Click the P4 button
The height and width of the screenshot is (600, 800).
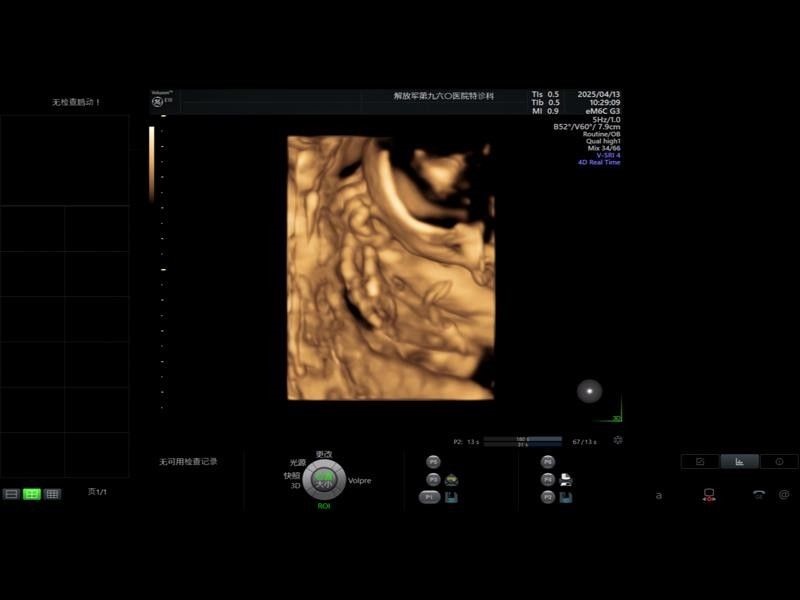pyautogui.click(x=547, y=480)
